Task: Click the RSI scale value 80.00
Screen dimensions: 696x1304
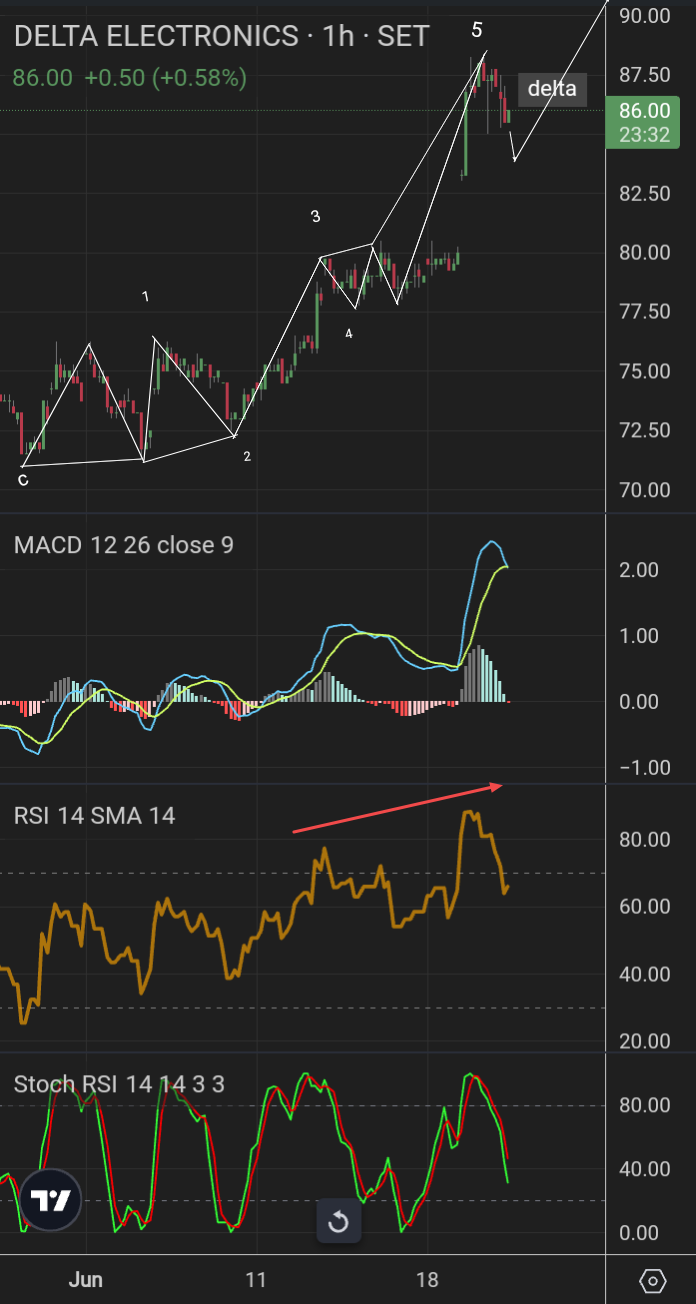Action: 644,840
